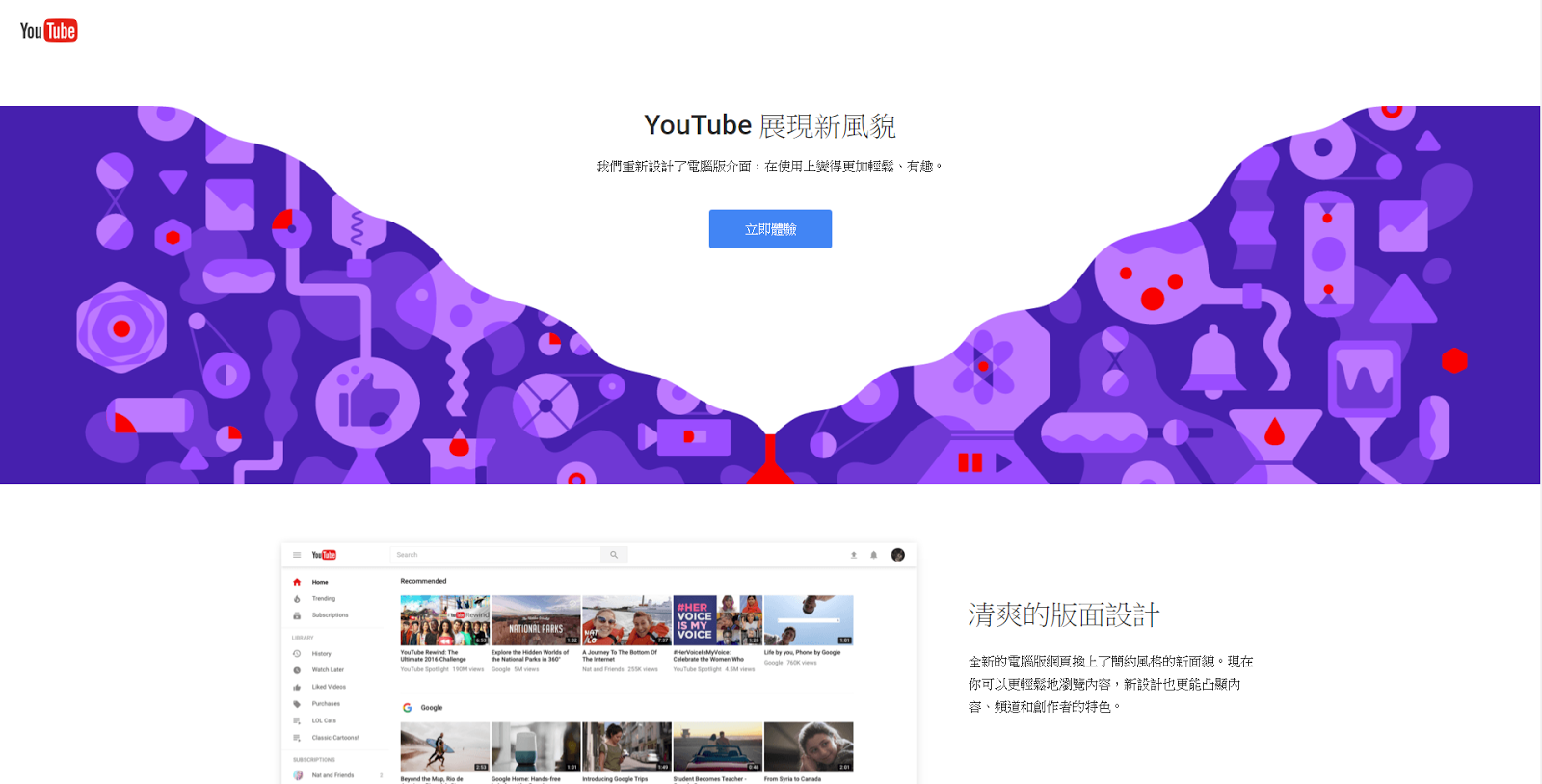Click the heading '清爽的版面設計'
Image resolution: width=1542 pixels, height=784 pixels.
(x=1064, y=614)
